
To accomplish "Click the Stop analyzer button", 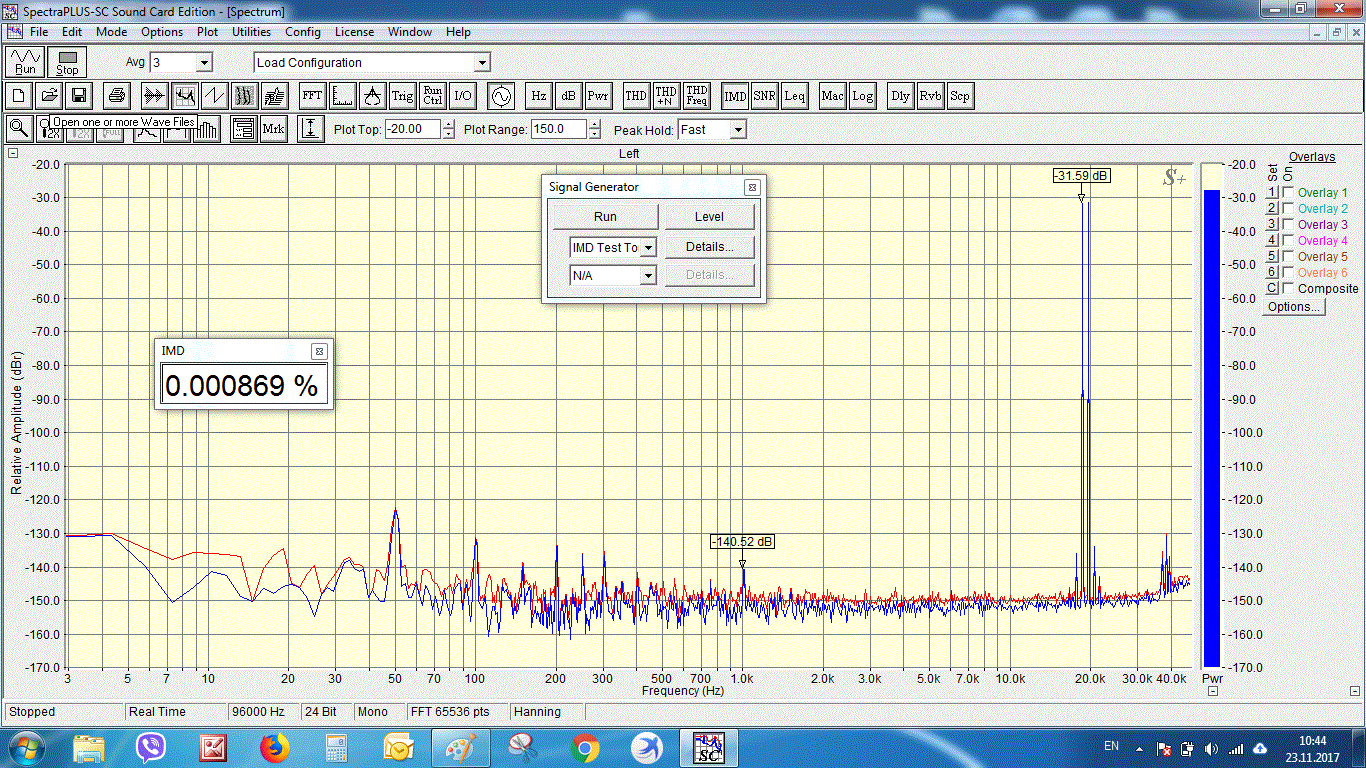I will click(x=67, y=62).
